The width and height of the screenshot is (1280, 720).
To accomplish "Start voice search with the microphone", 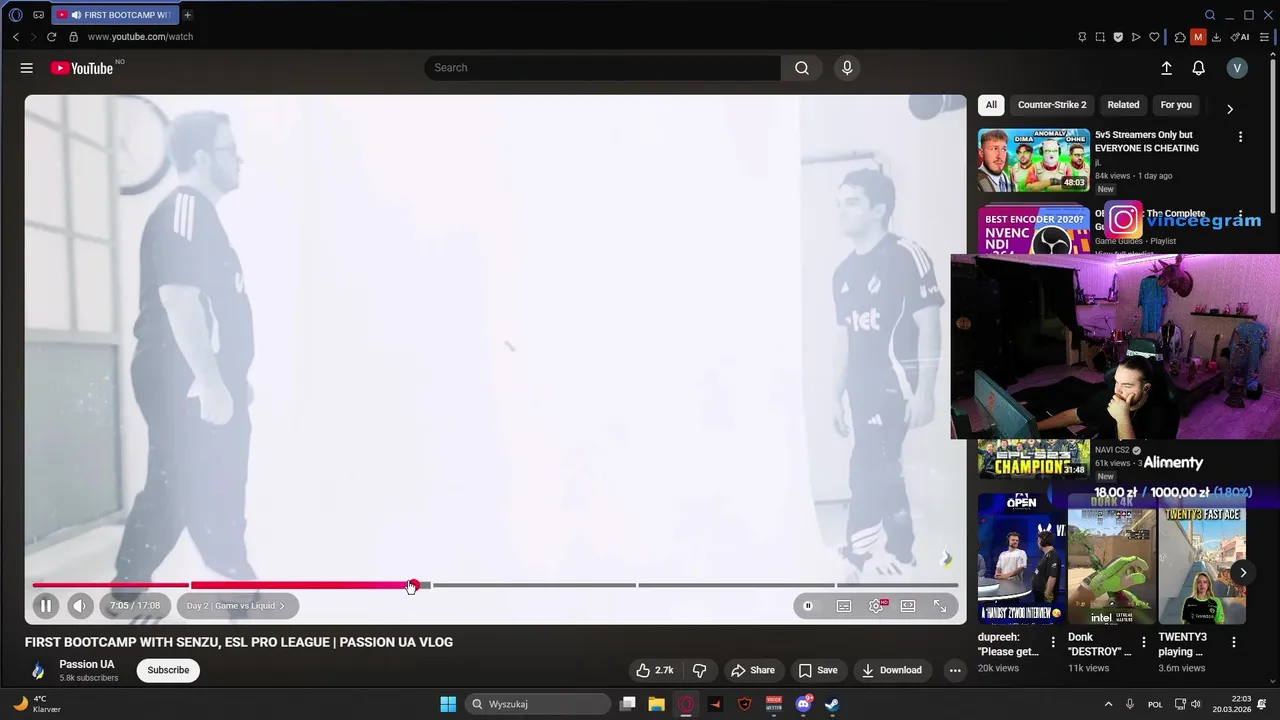I will pyautogui.click(x=847, y=68).
